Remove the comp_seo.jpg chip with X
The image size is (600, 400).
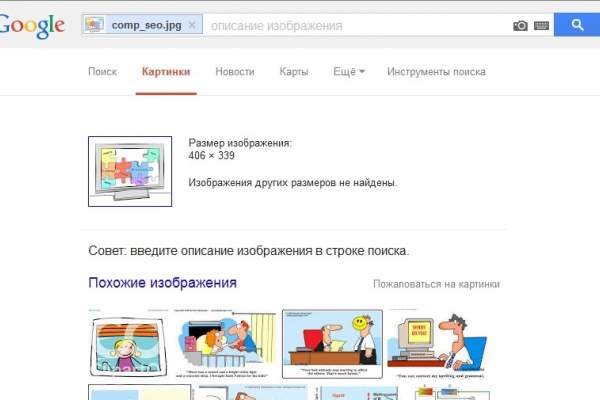pos(192,25)
